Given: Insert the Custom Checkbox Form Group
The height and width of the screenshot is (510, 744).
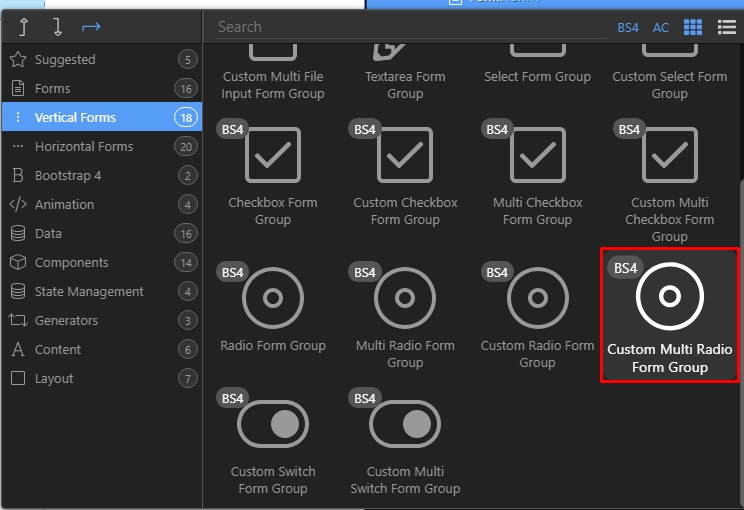Looking at the screenshot, I should [x=405, y=172].
